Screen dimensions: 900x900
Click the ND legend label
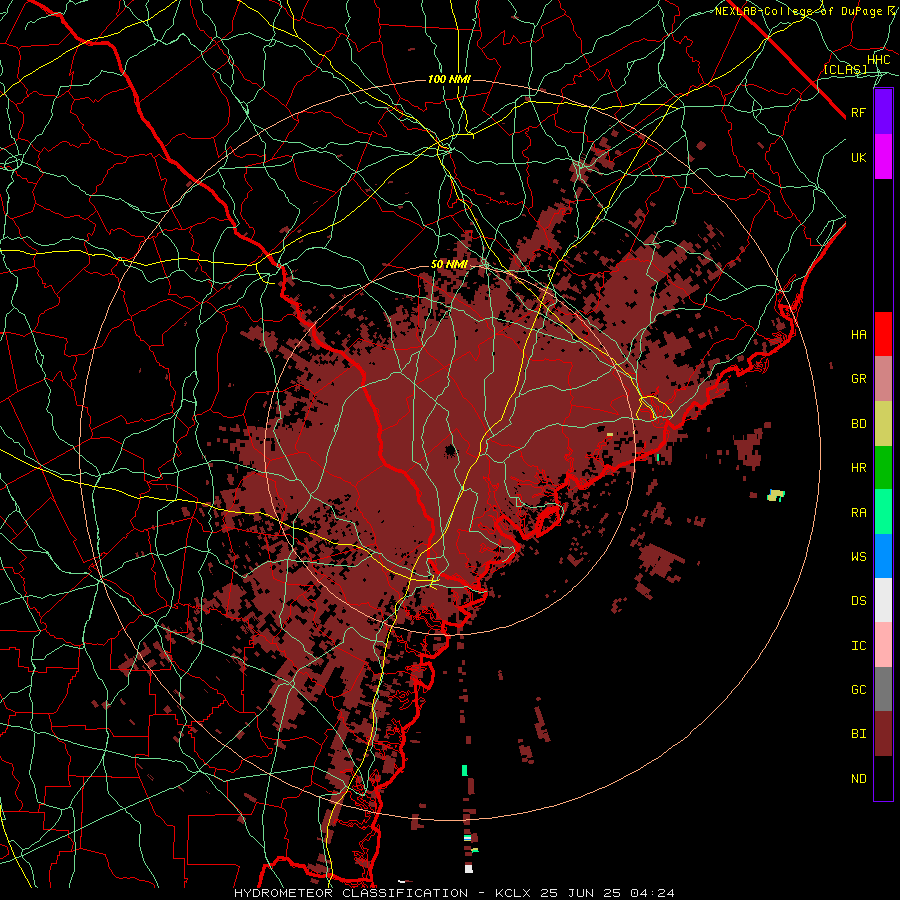(858, 779)
